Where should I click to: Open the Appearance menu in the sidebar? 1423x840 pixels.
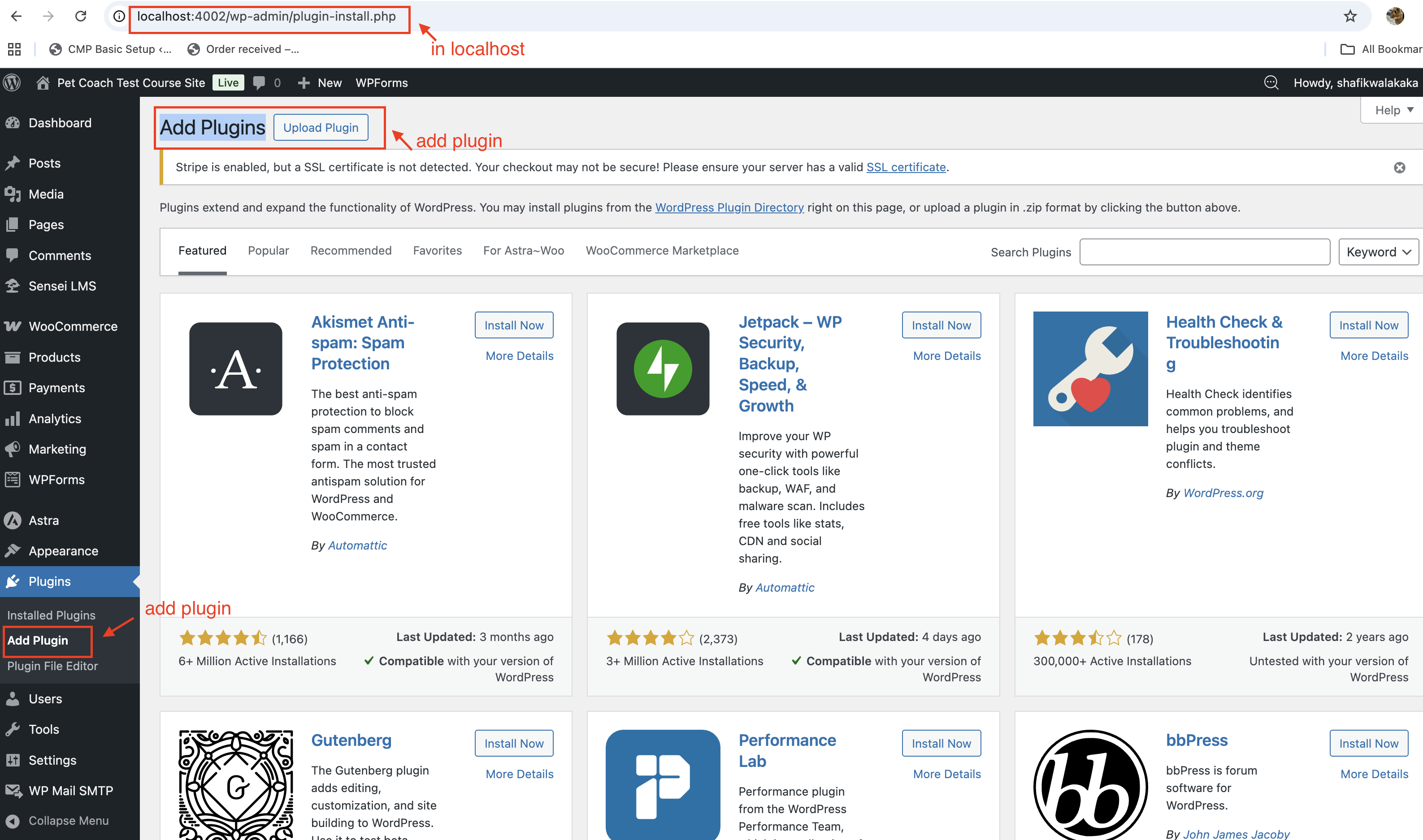click(x=65, y=550)
